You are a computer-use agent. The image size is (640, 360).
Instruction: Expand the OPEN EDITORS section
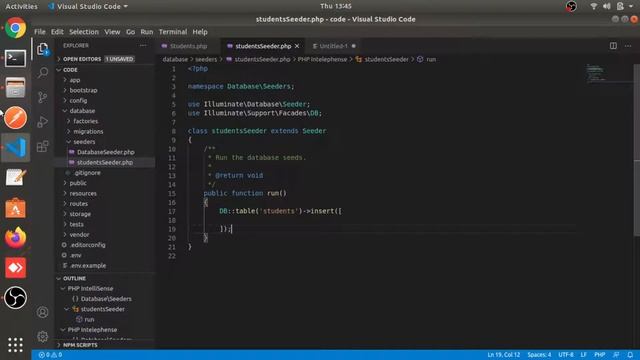coord(105,59)
